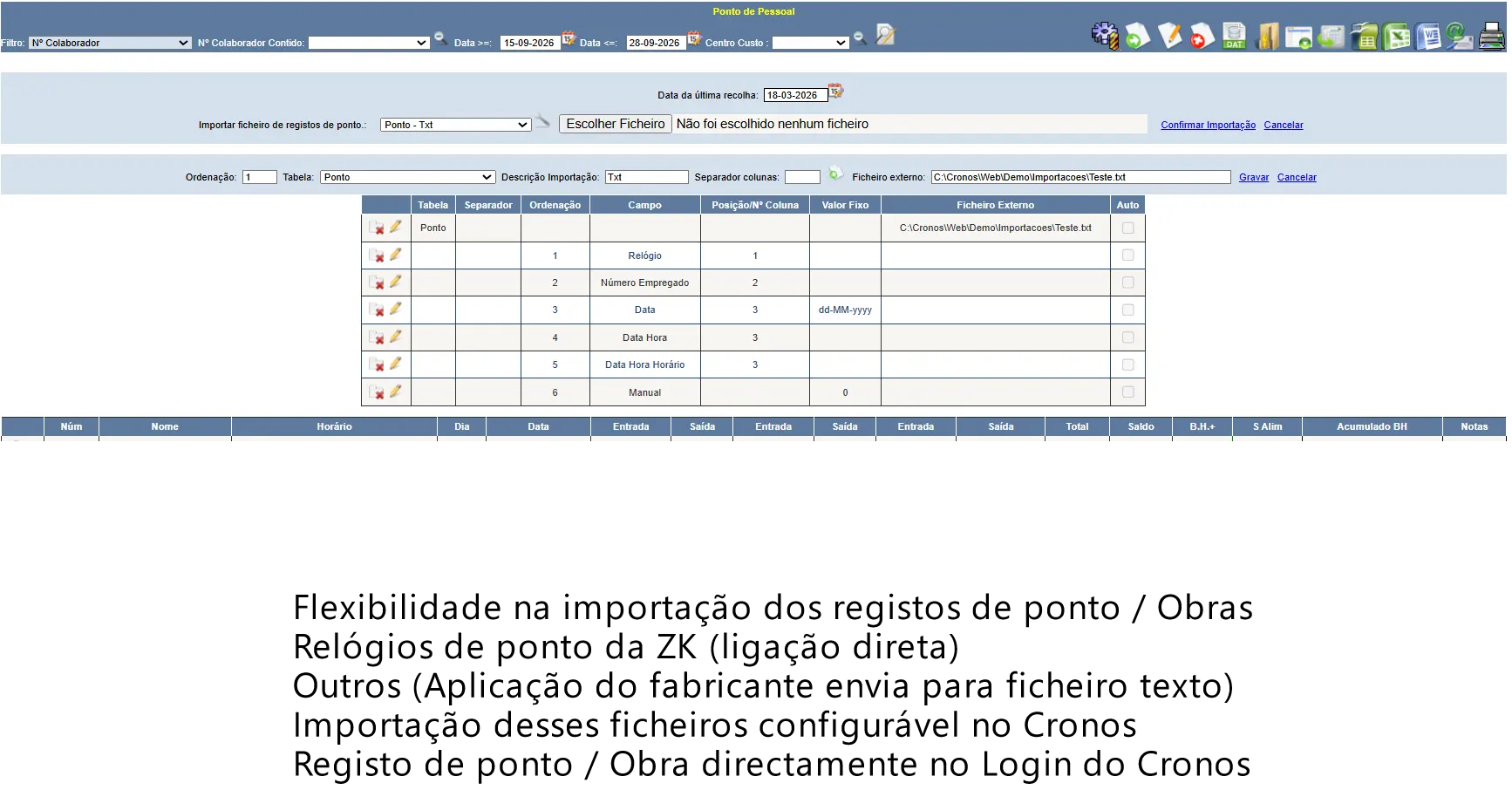The image size is (1512, 790).
Task: Click the Descrição Importação Txt field
Action: 647,177
